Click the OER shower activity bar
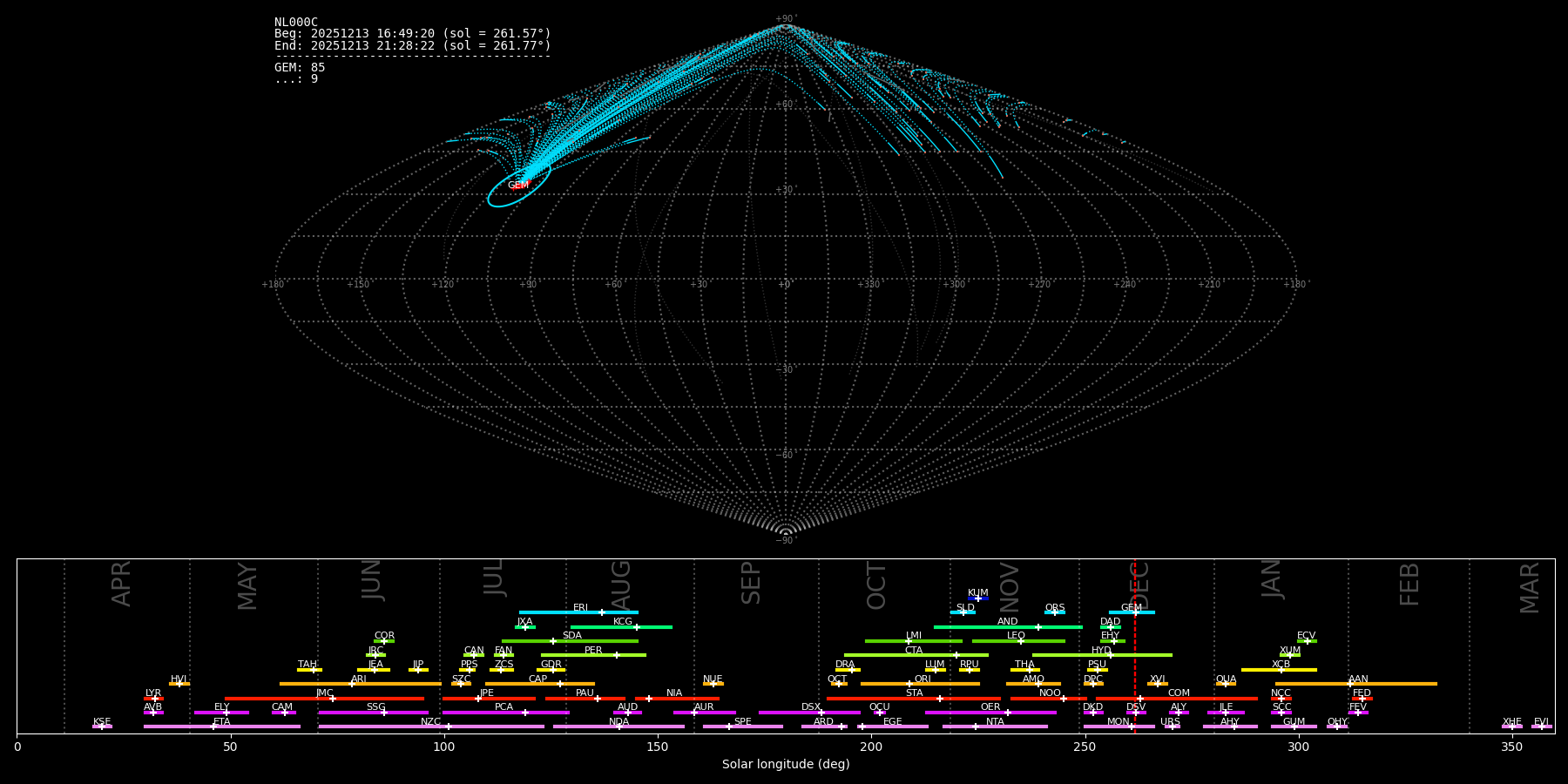The image size is (1568, 784). (990, 713)
